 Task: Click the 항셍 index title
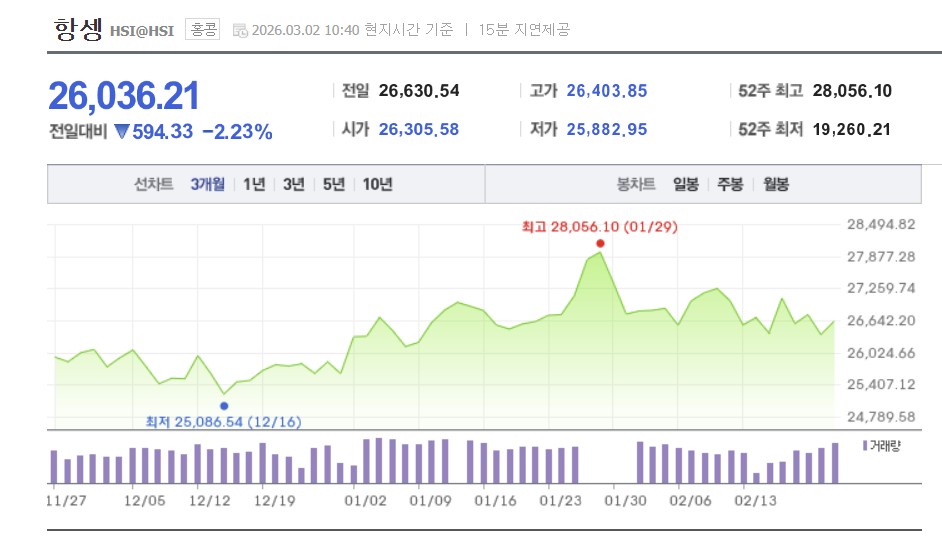pos(77,29)
